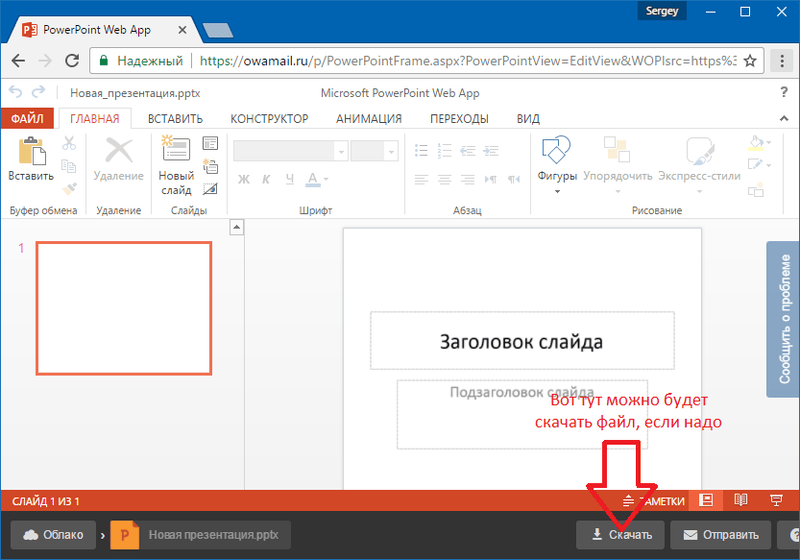
Task: Toggle the Заметки notes pane
Action: click(x=654, y=501)
